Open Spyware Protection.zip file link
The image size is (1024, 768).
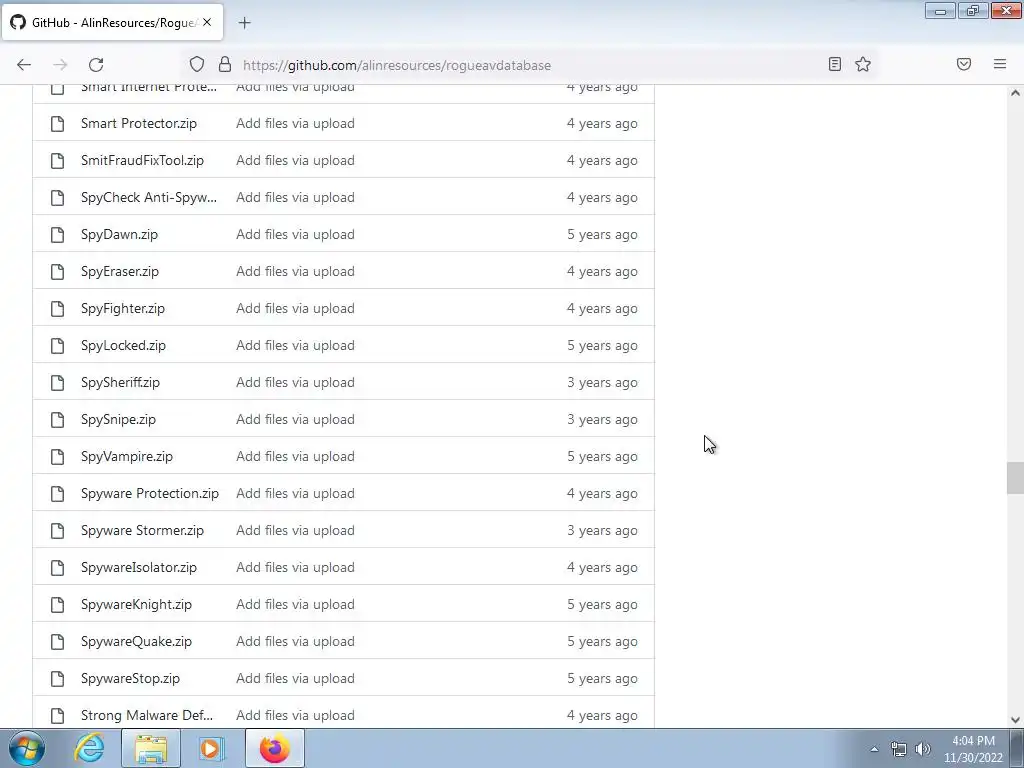coord(150,494)
